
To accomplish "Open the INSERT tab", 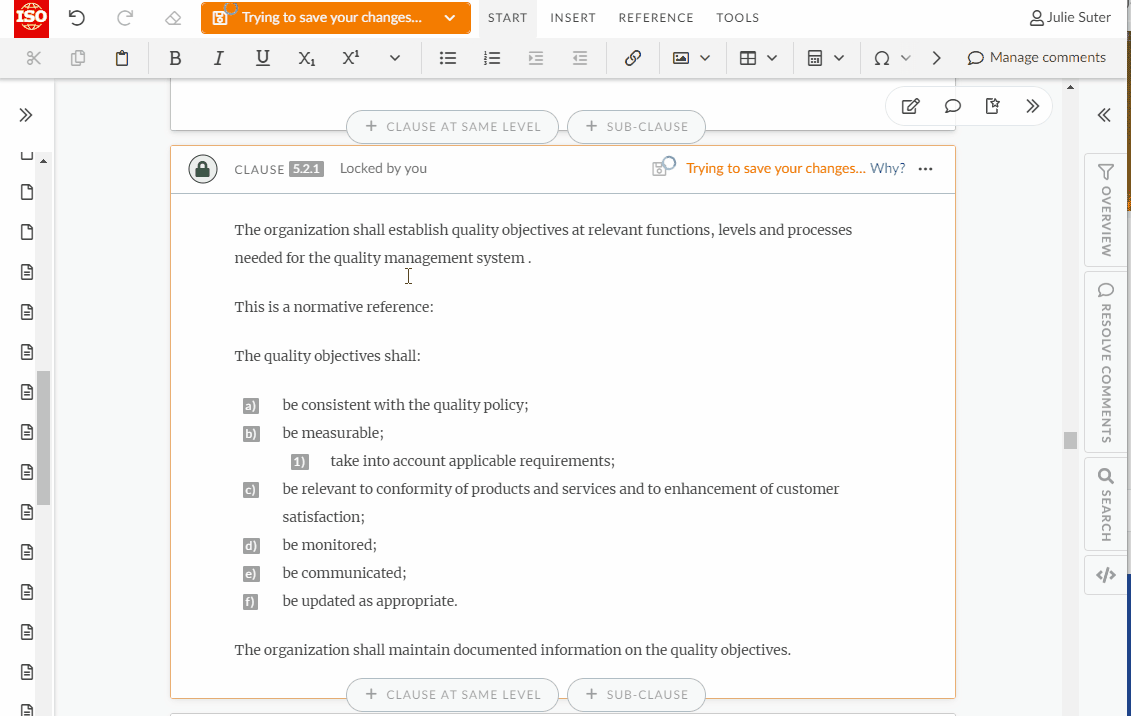I will tap(573, 18).
